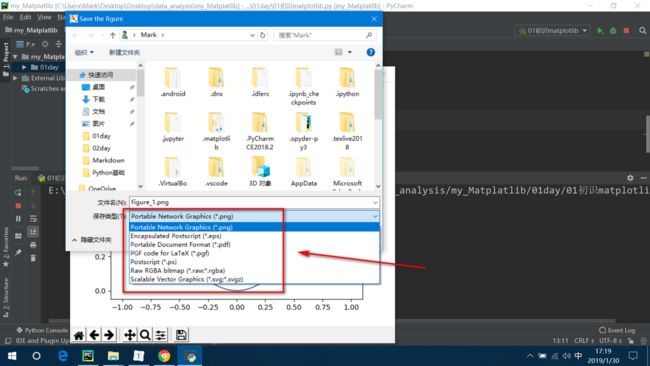This screenshot has width=650, height=366.
Task: Open the view options dropdown arrow
Action: tap(349, 52)
